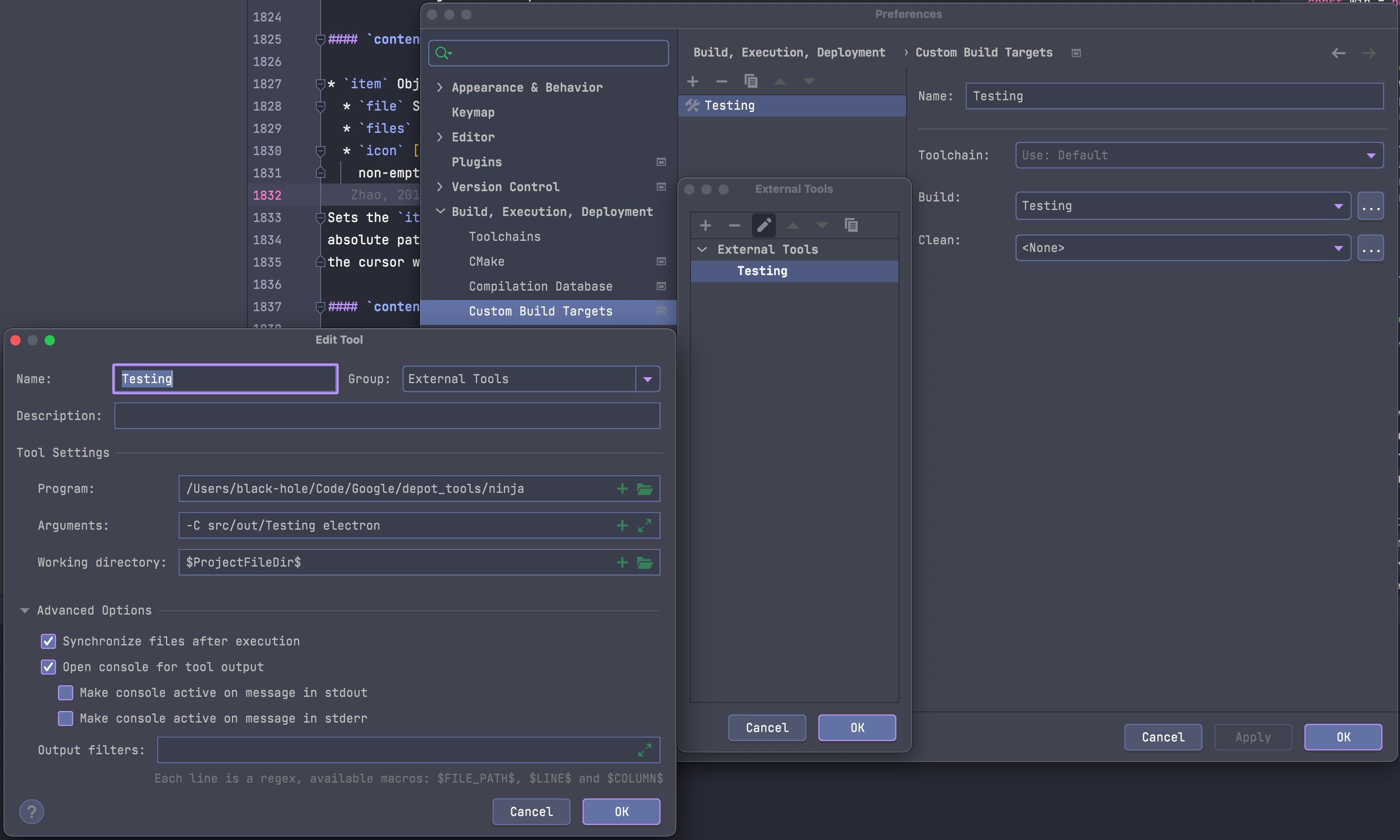1400x840 pixels.
Task: Add a tool in External Tools window
Action: 706,225
